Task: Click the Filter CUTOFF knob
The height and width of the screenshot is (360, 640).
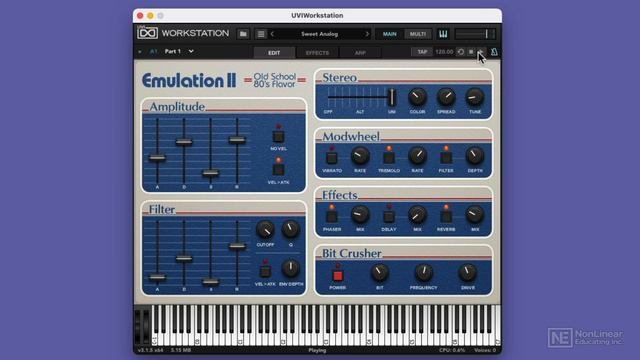Action: click(x=265, y=230)
